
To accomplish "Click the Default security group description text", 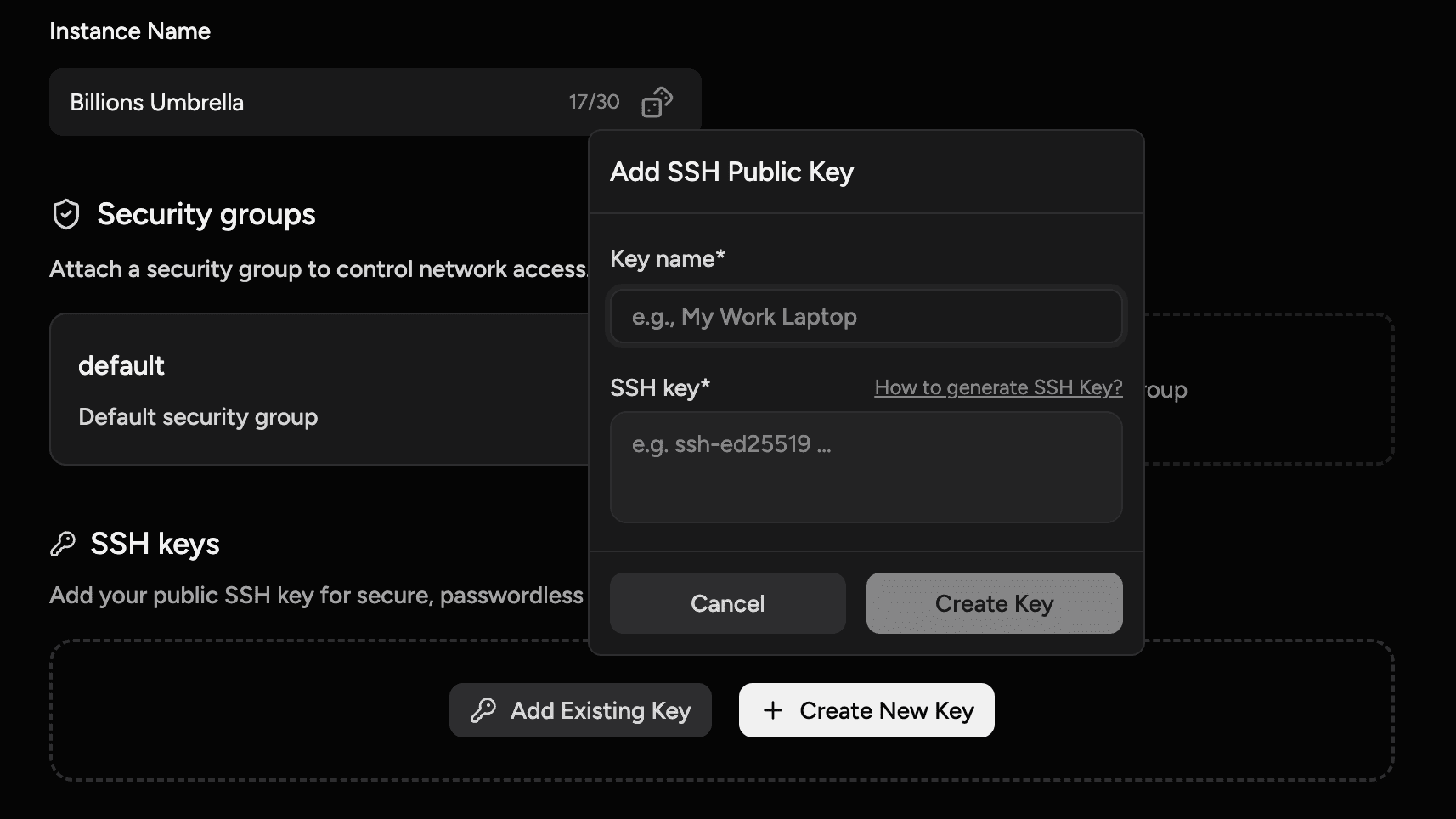I will [x=198, y=417].
